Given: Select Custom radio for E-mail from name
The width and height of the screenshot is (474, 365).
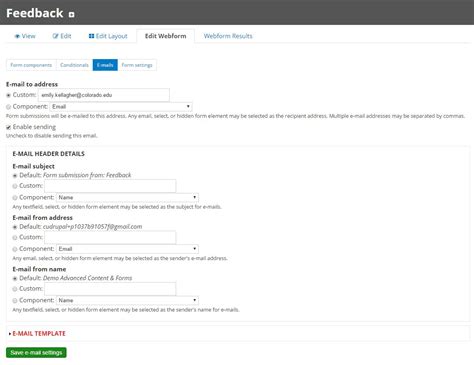Looking at the screenshot, I should click(15, 289).
